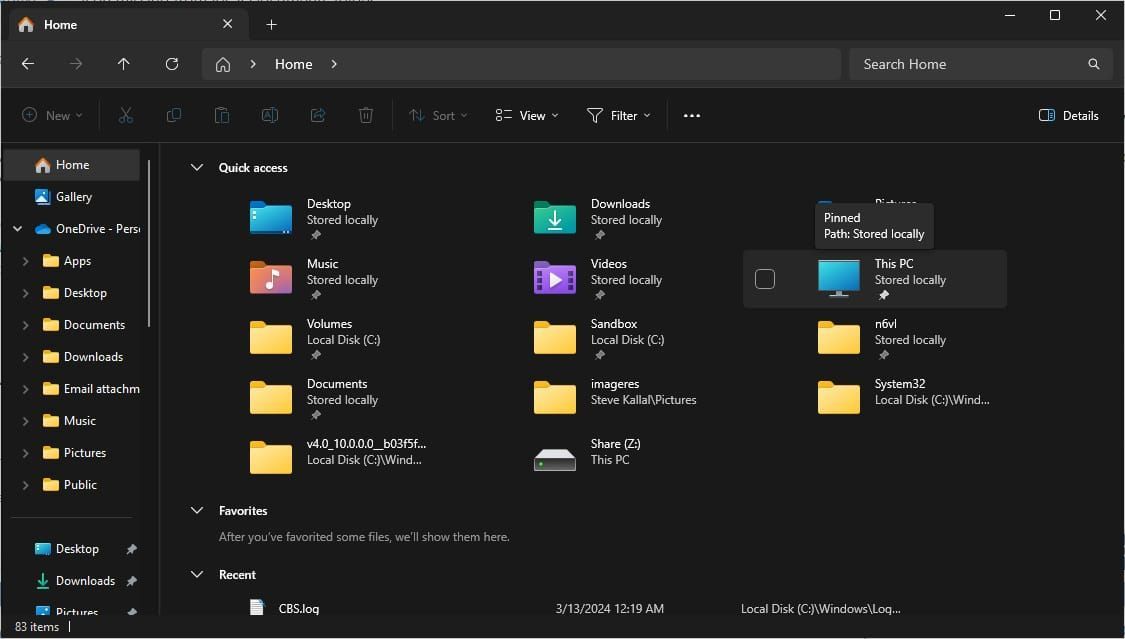The height and width of the screenshot is (639, 1125).
Task: Open the View options dropdown
Action: (x=526, y=115)
